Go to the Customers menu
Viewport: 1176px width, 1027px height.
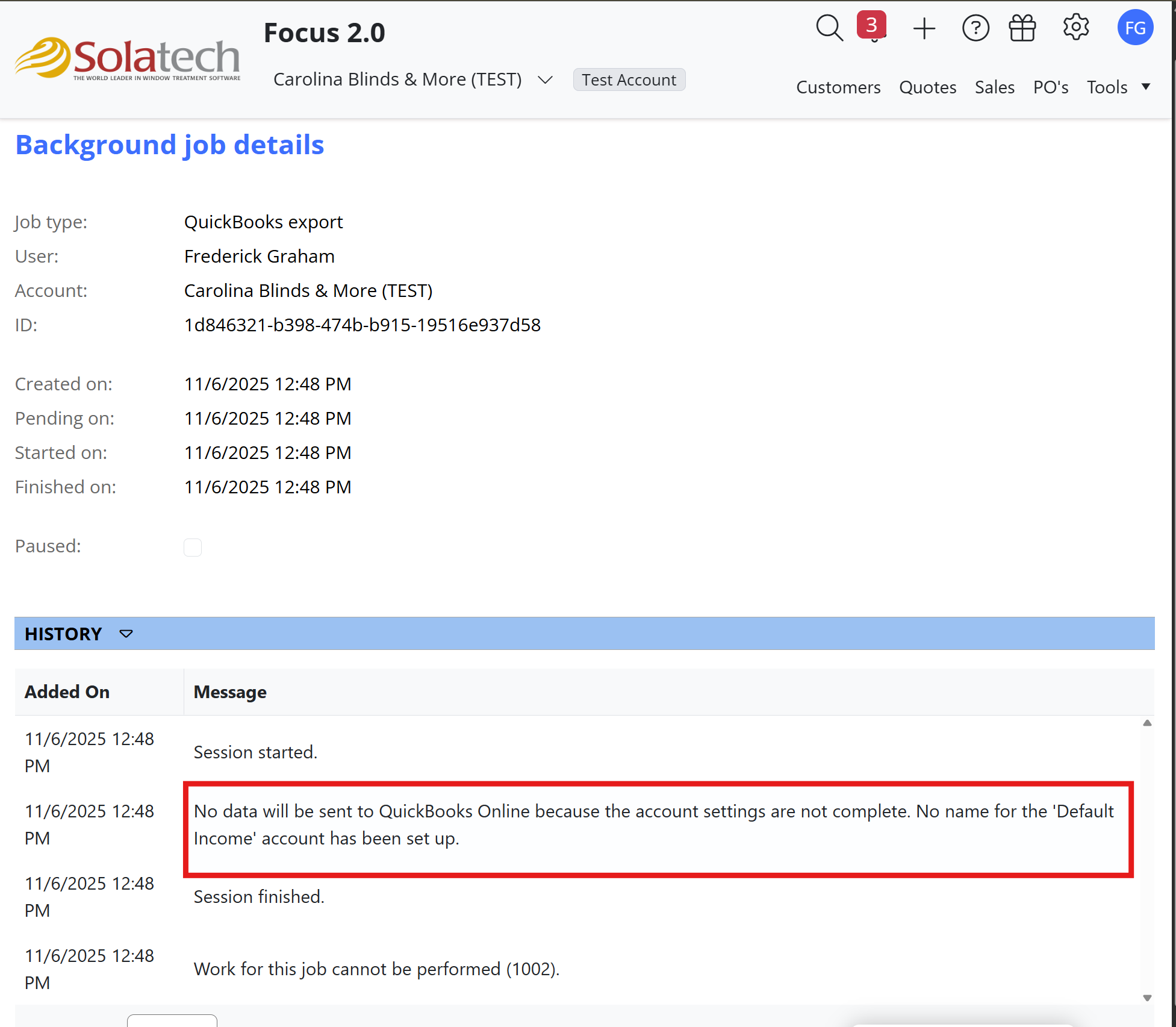pos(838,87)
